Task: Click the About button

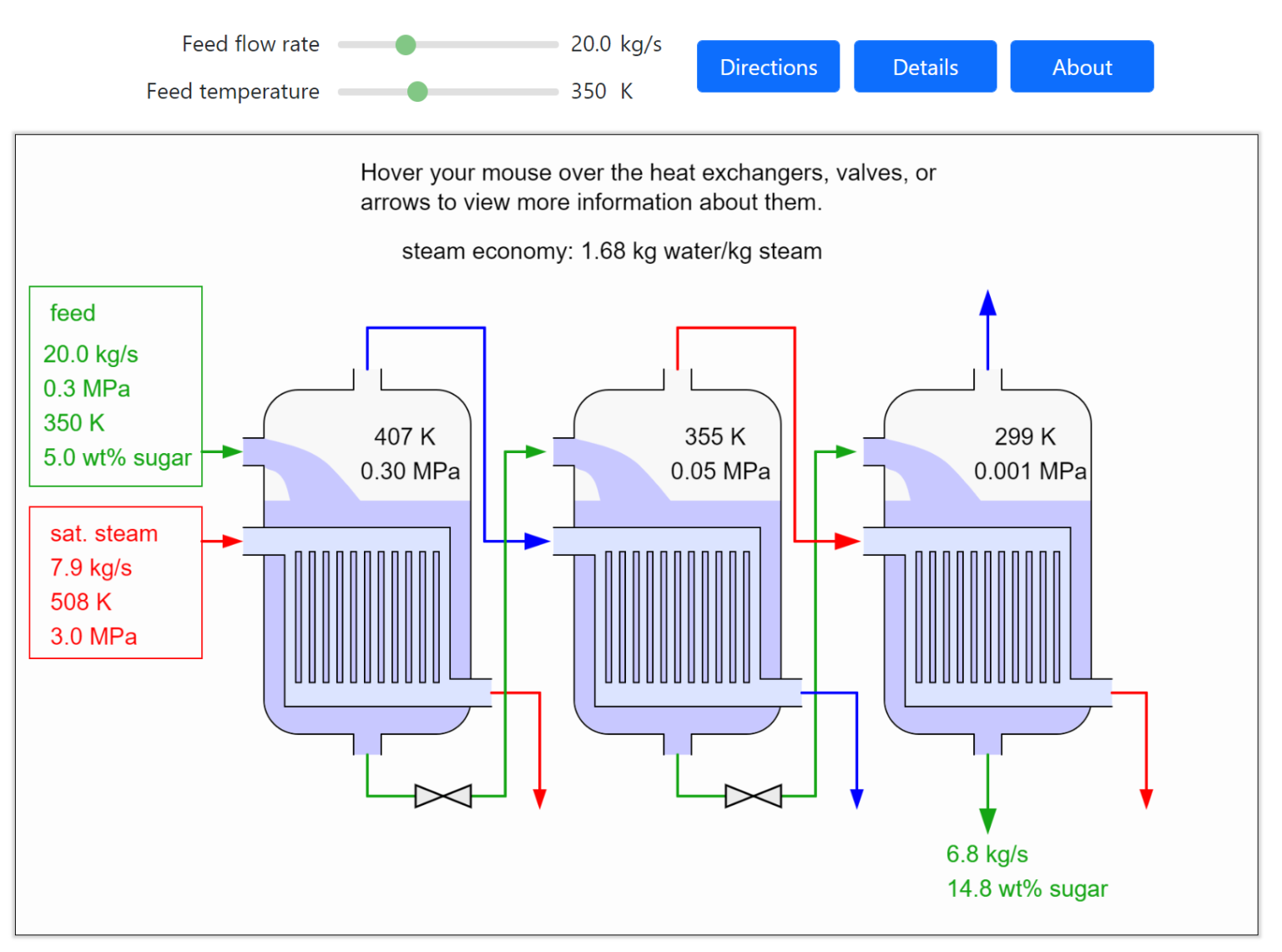Action: point(1082,67)
